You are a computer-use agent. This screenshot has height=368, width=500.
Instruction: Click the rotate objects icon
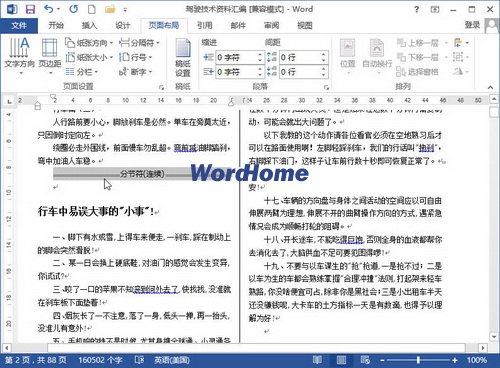[461, 71]
